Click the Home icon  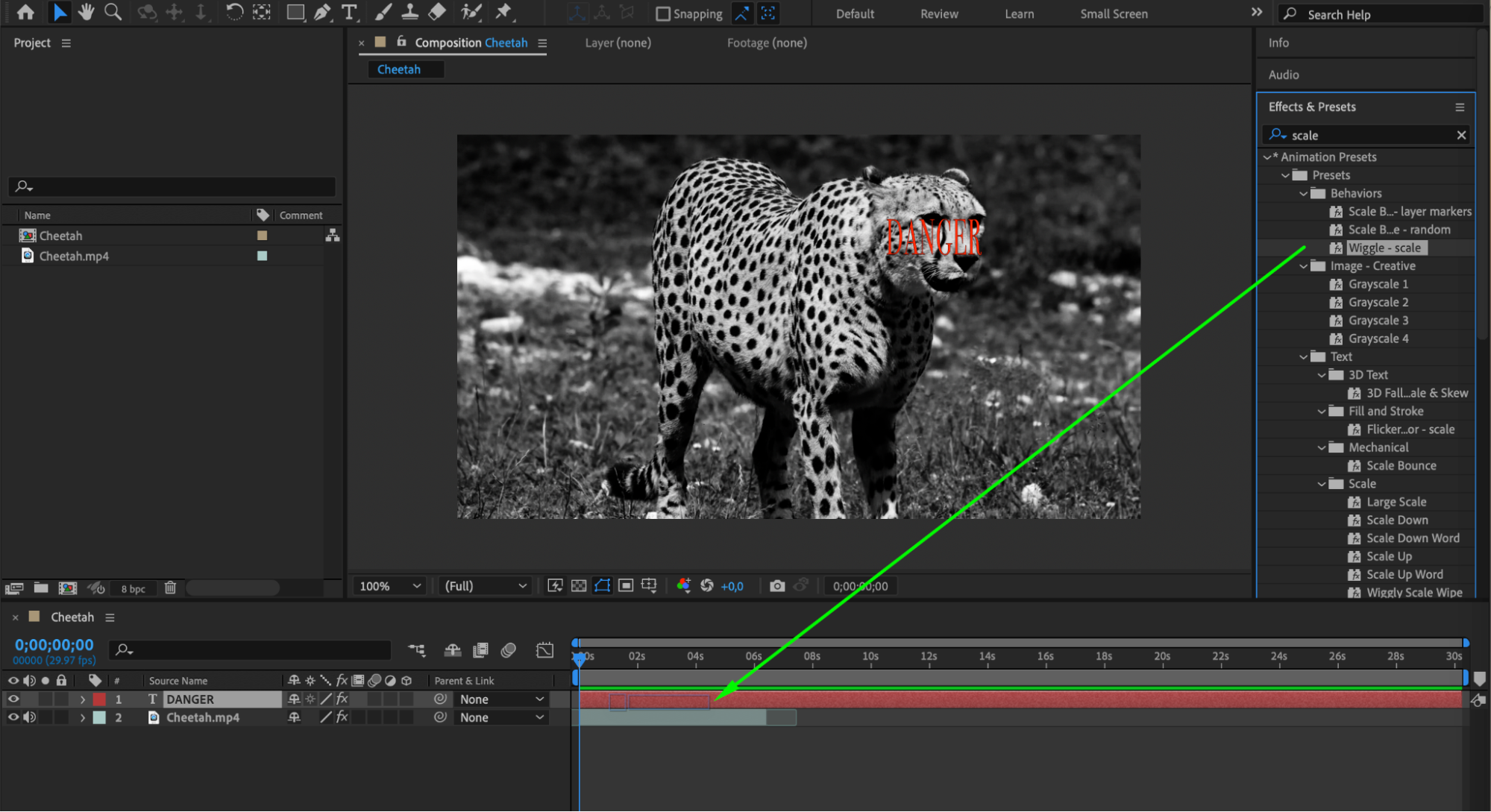point(25,12)
